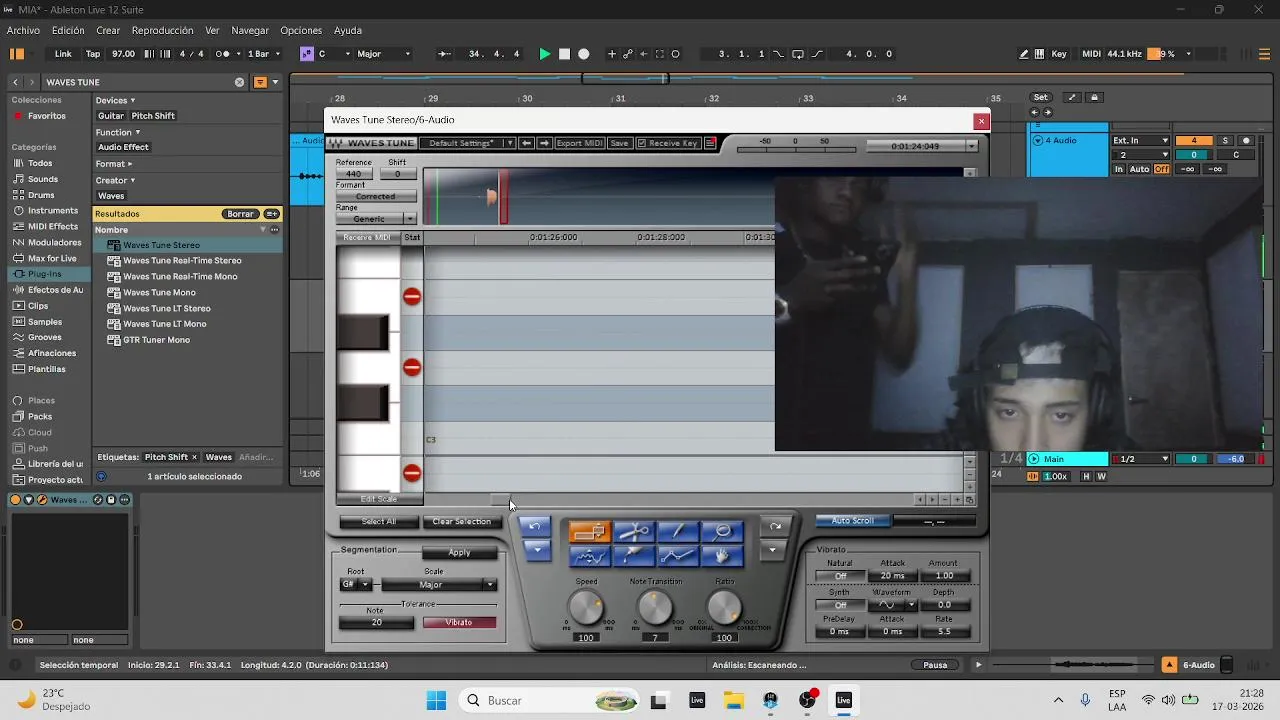Select the Note tool in Waves Tune
The height and width of the screenshot is (720, 1280).
589,532
